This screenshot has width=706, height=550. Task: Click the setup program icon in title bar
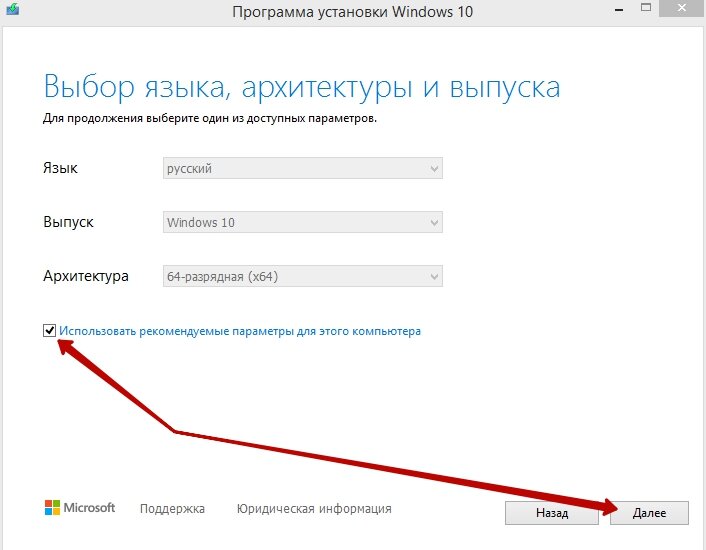(12, 9)
